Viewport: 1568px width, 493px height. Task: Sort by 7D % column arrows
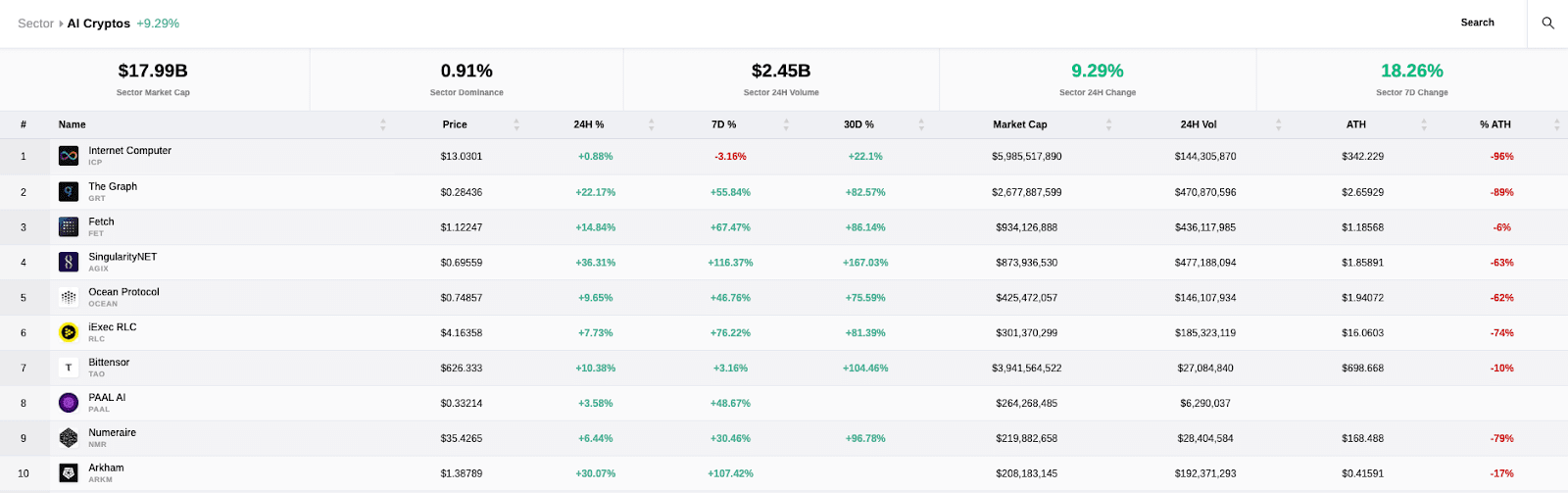tap(786, 124)
